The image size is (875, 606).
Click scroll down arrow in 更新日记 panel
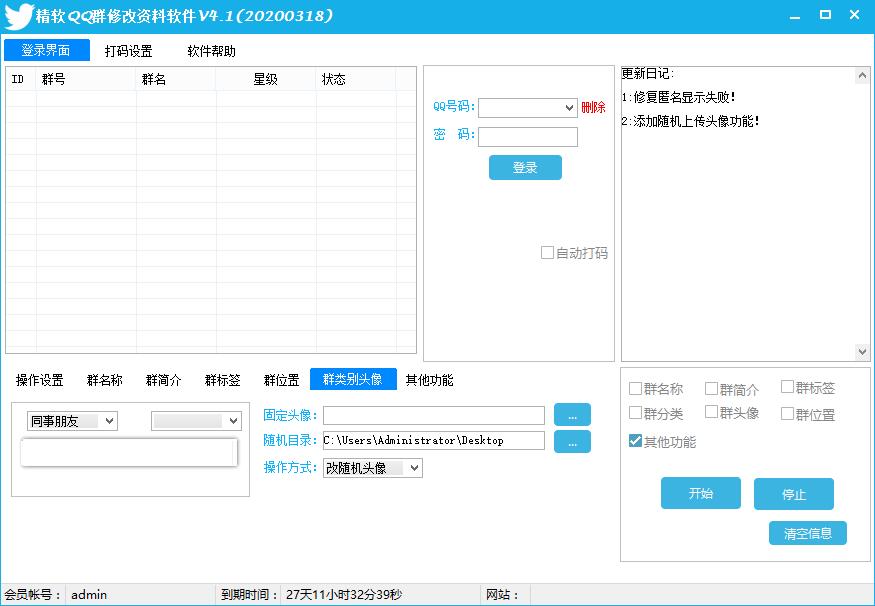coord(862,352)
